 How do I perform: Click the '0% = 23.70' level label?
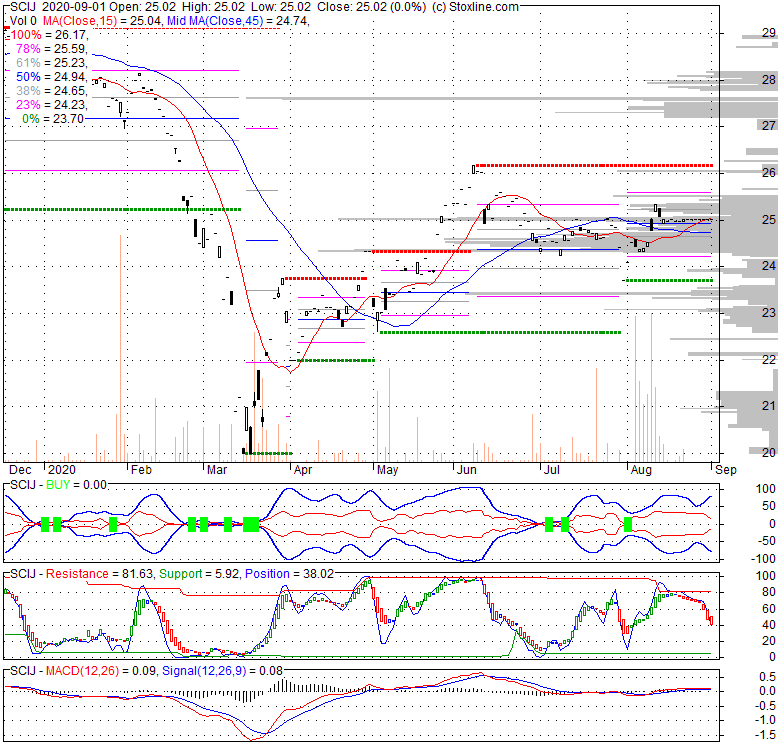coord(53,118)
